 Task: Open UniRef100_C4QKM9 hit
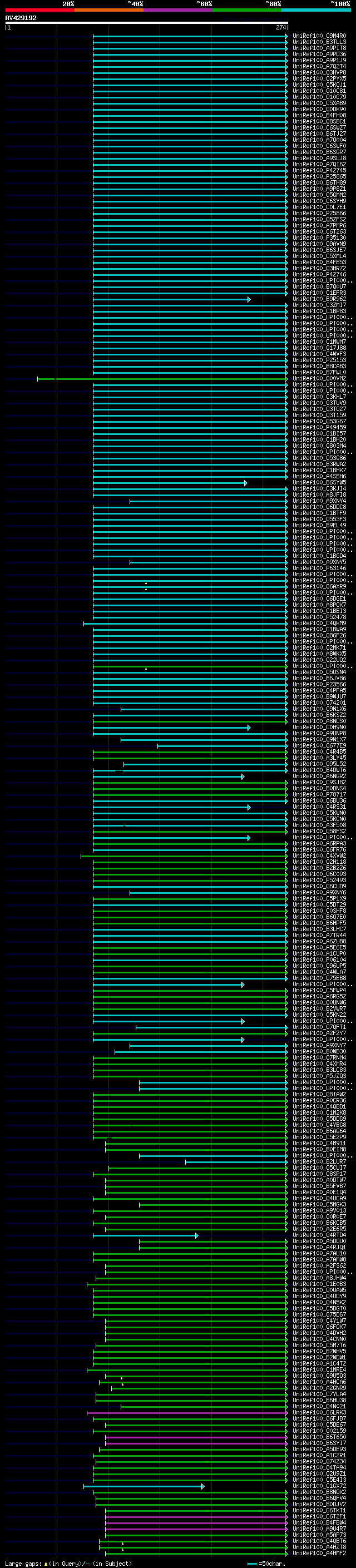(x=319, y=623)
